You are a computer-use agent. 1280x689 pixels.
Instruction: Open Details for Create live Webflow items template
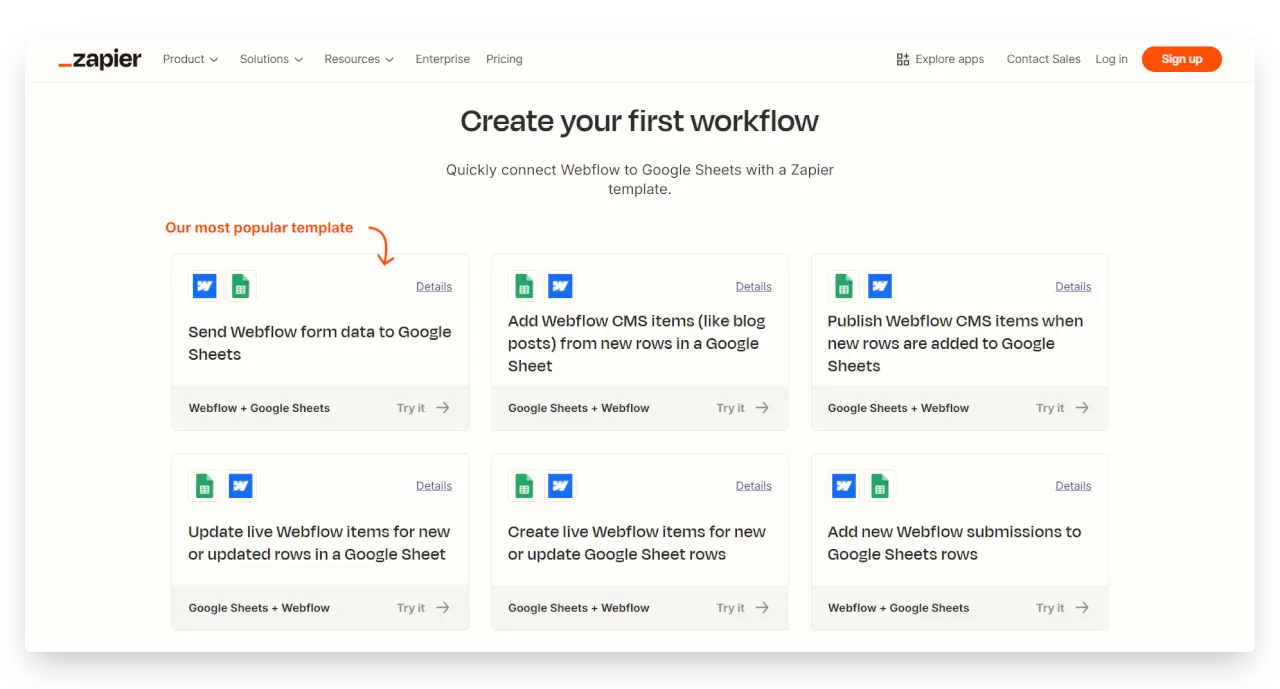click(x=753, y=486)
